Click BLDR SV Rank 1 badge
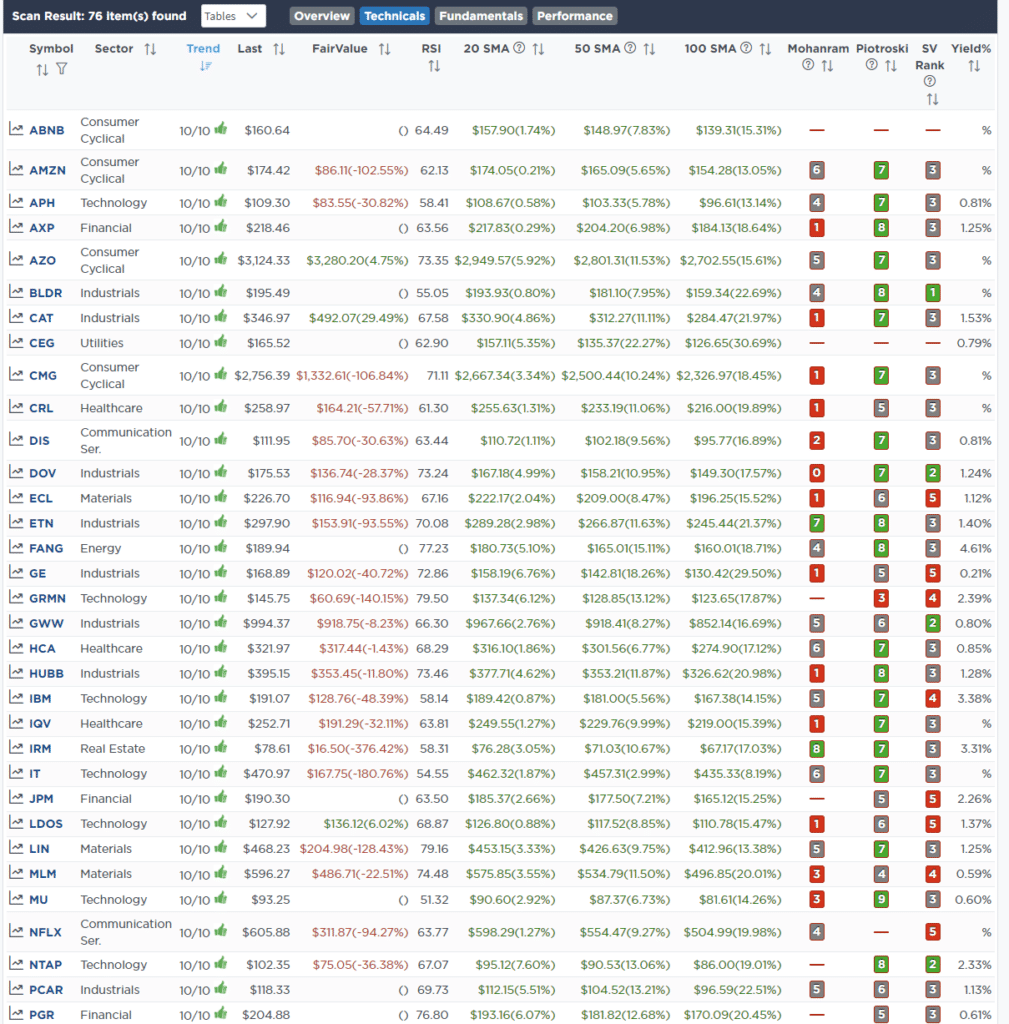The image size is (1009, 1024). (933, 293)
